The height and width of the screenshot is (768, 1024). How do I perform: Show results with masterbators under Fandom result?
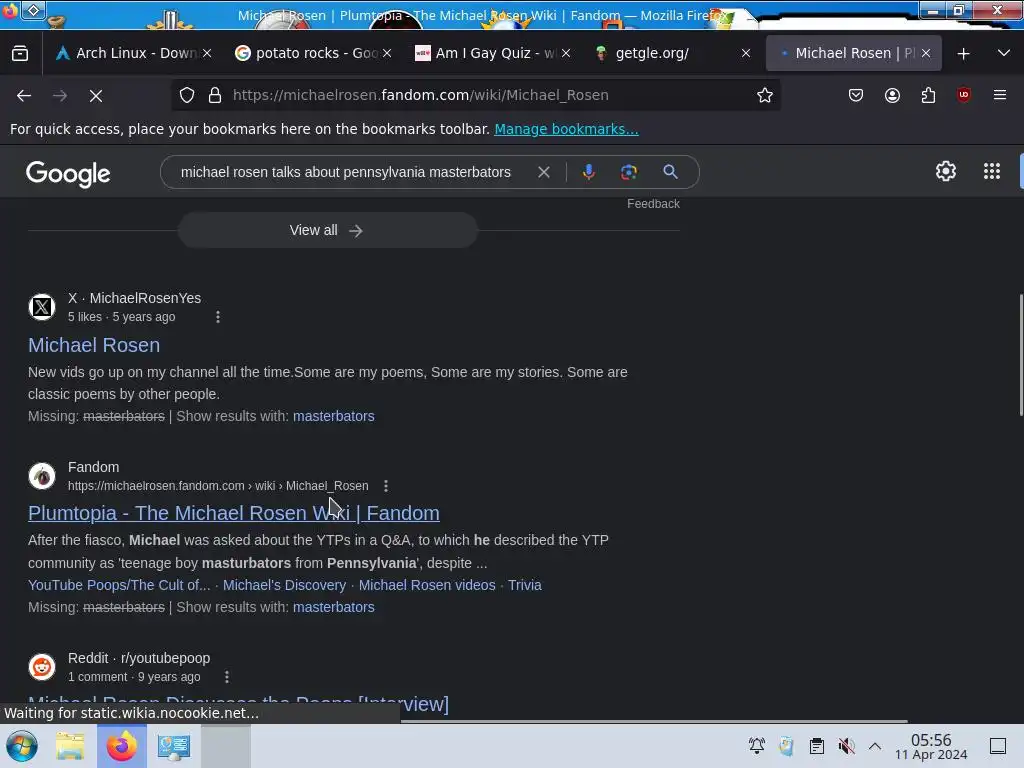tap(334, 607)
